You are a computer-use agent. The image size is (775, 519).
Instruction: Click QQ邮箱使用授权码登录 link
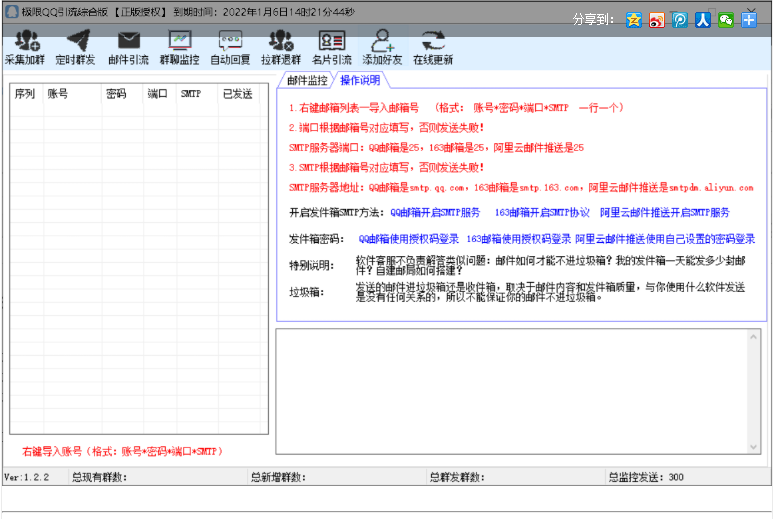(x=409, y=239)
